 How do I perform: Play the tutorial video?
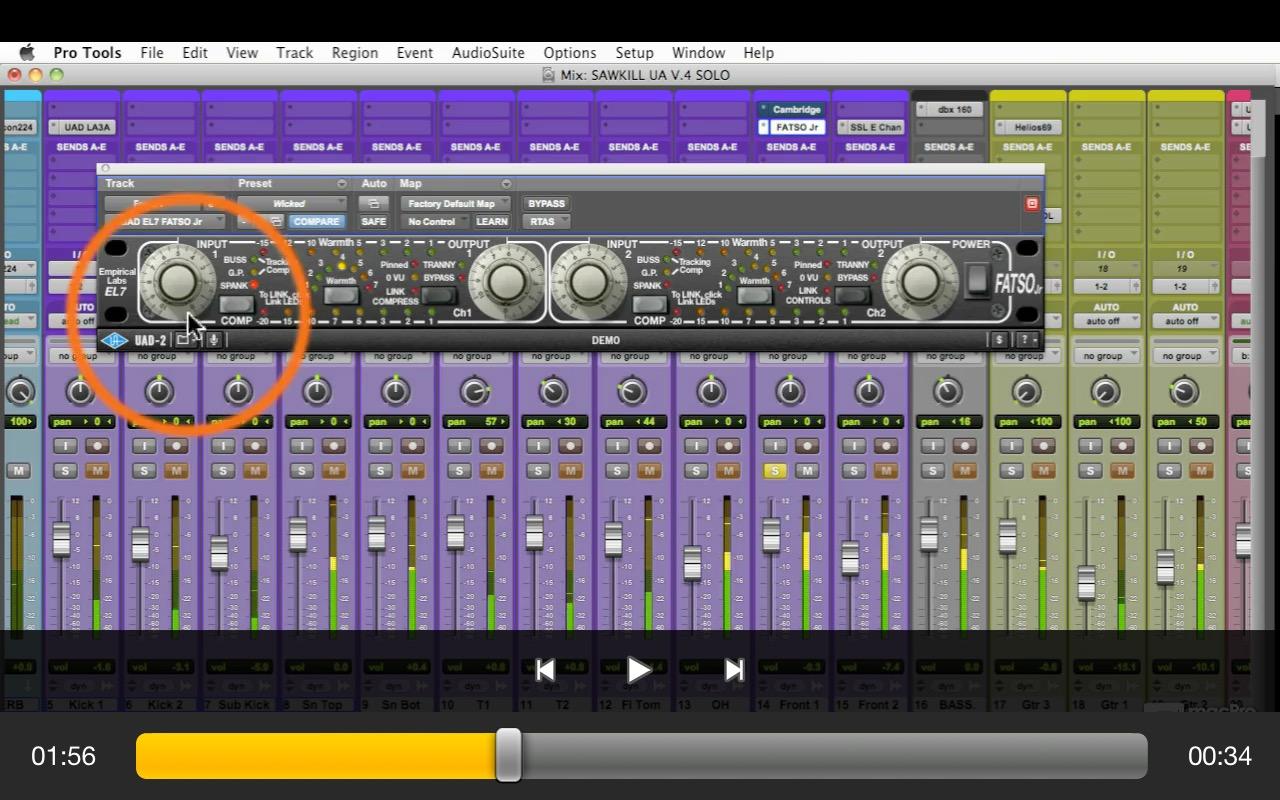639,670
